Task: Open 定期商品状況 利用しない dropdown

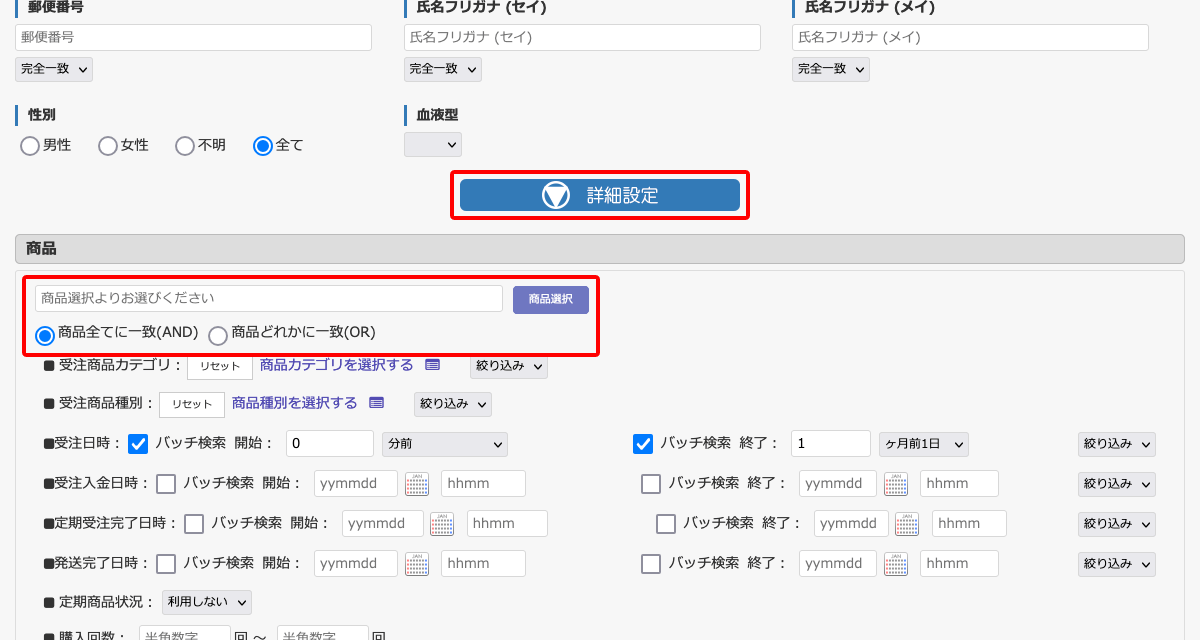Action: 207,602
